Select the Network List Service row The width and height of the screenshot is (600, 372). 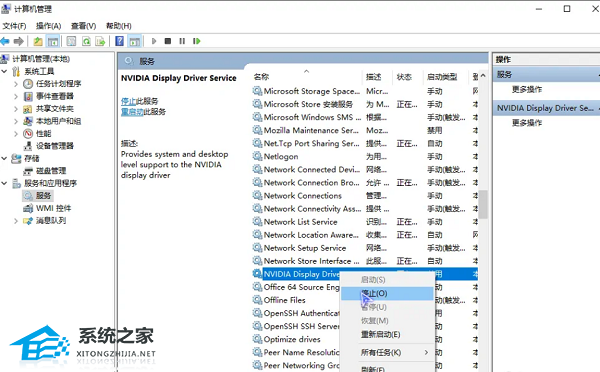[365, 222]
